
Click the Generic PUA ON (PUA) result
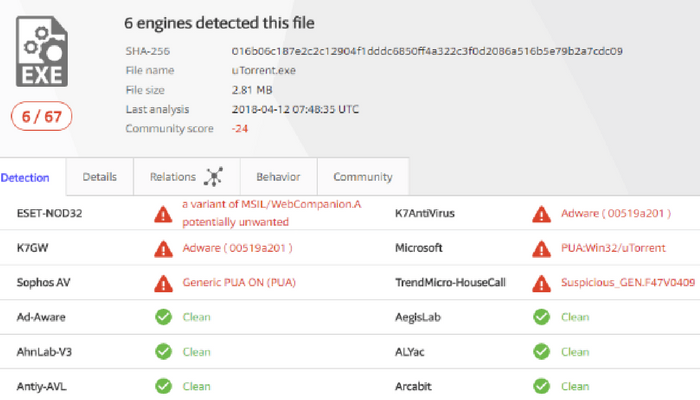(x=239, y=283)
